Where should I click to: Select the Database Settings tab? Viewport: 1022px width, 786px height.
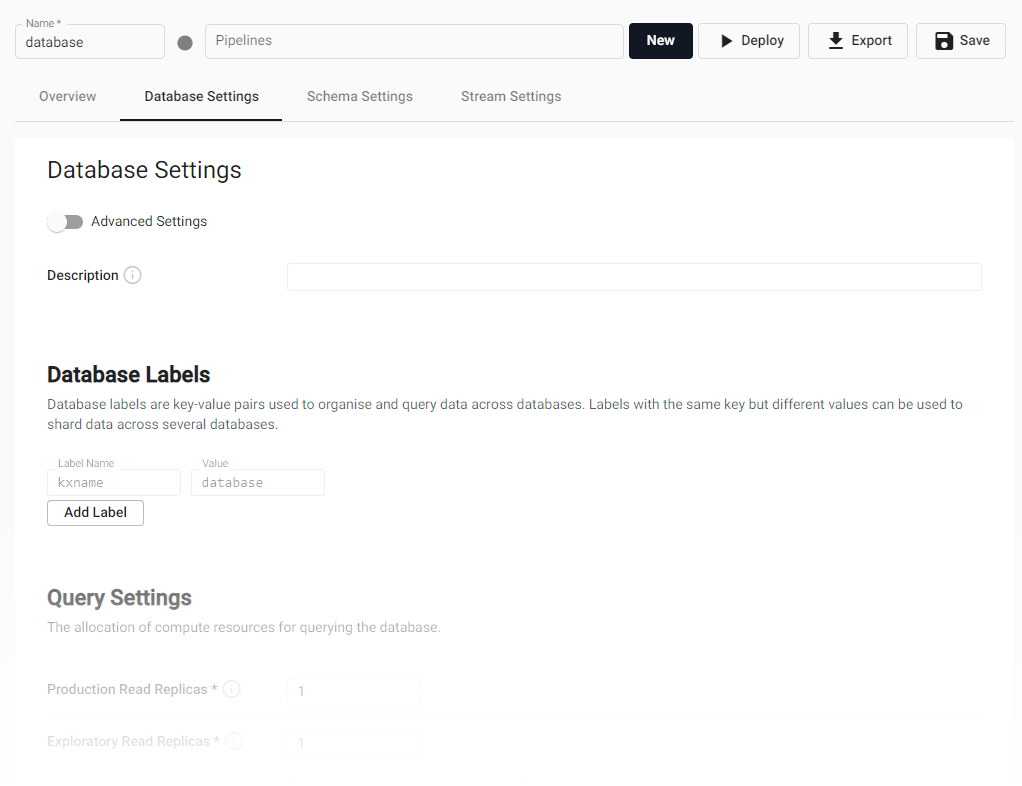[x=201, y=96]
